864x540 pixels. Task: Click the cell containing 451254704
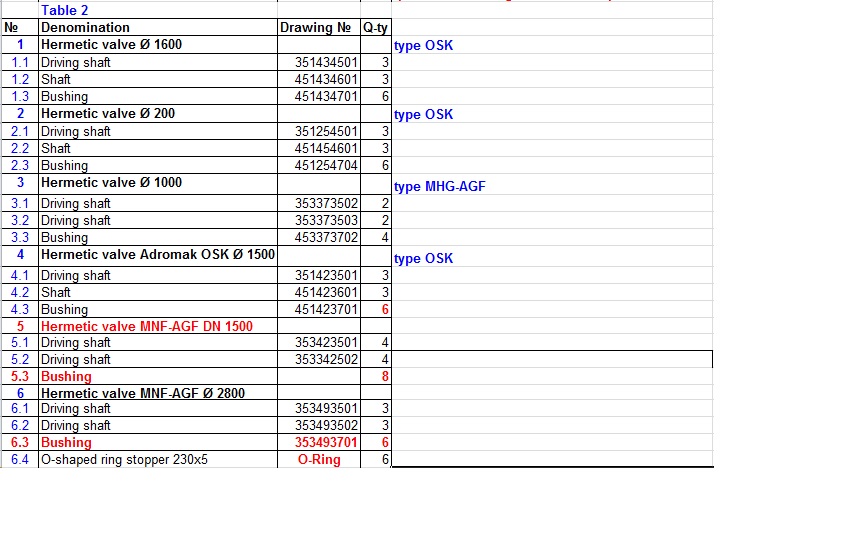tap(326, 165)
